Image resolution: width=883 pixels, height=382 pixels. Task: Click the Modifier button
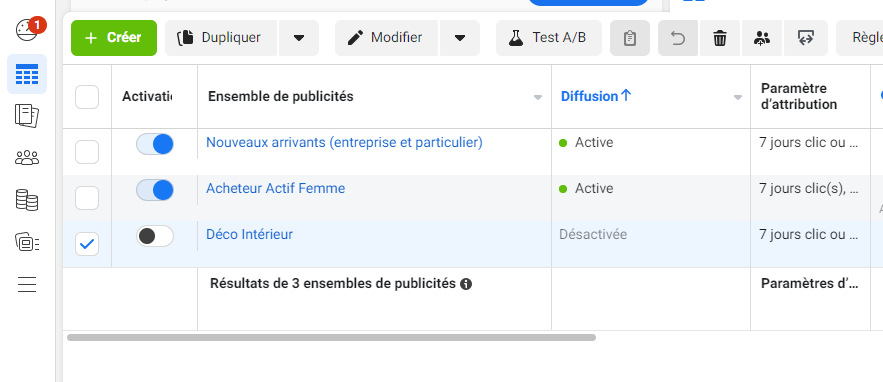click(x=386, y=38)
